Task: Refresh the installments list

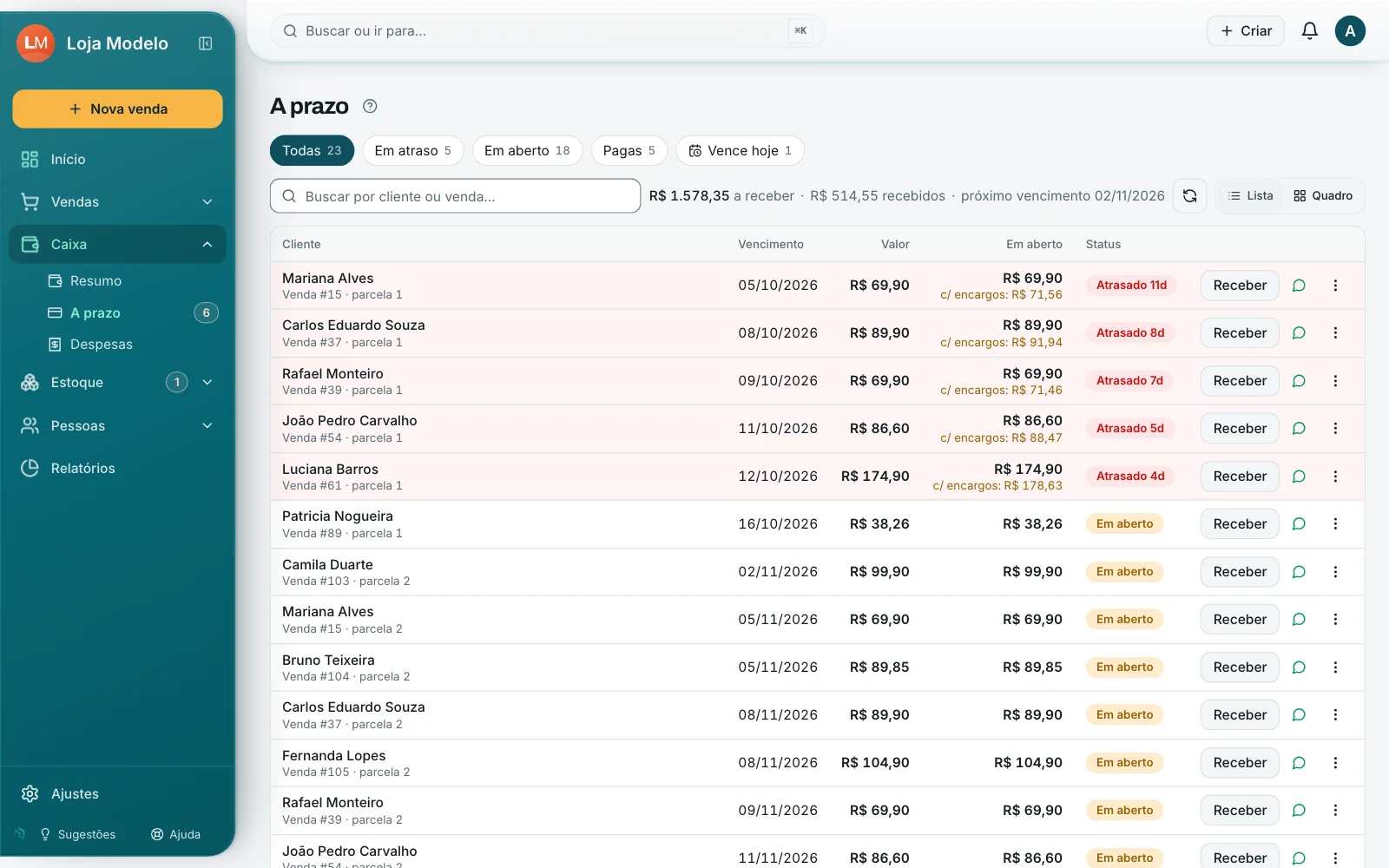Action: coord(1190,196)
